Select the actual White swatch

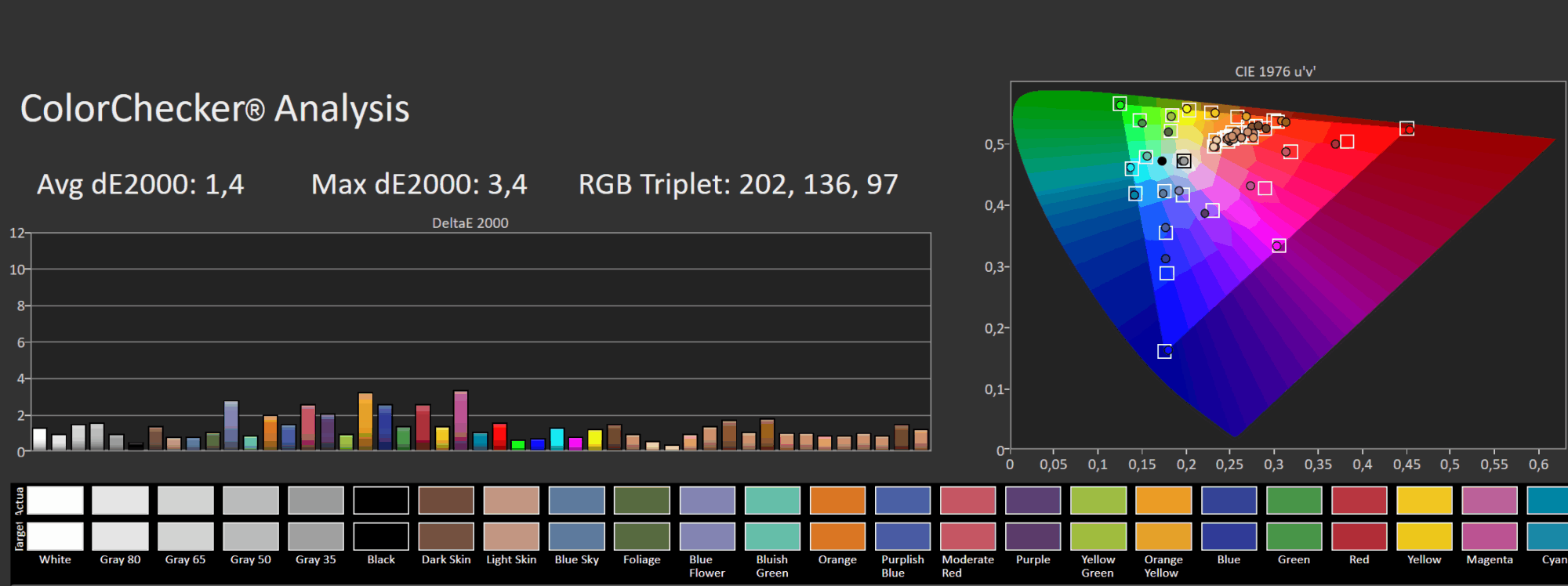click(55, 500)
